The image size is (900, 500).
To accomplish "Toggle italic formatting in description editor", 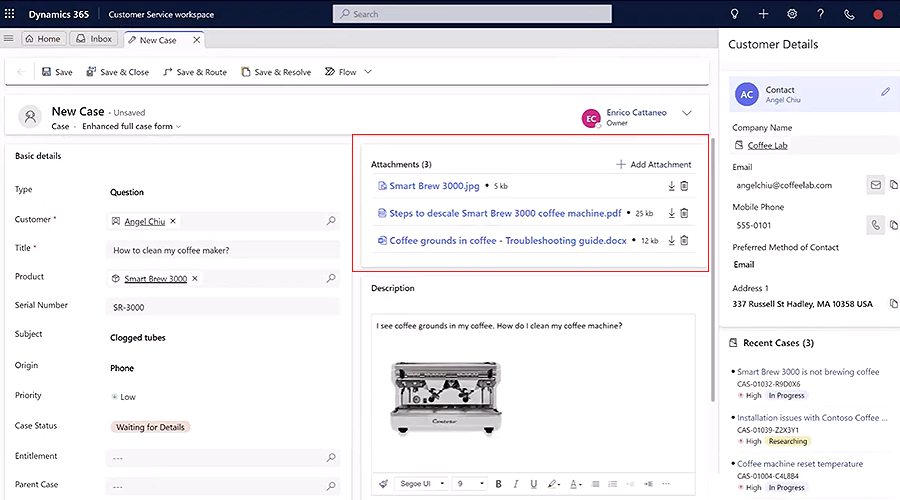I will [x=515, y=484].
